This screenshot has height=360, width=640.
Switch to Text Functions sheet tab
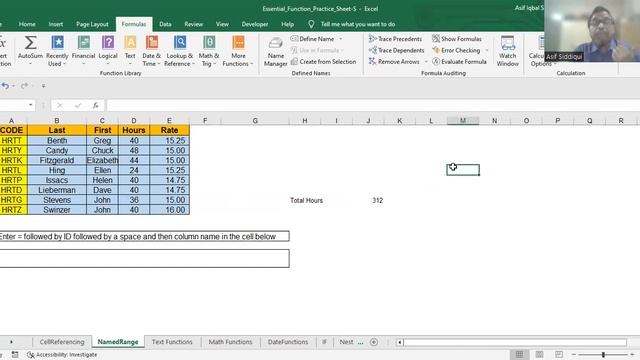point(172,342)
